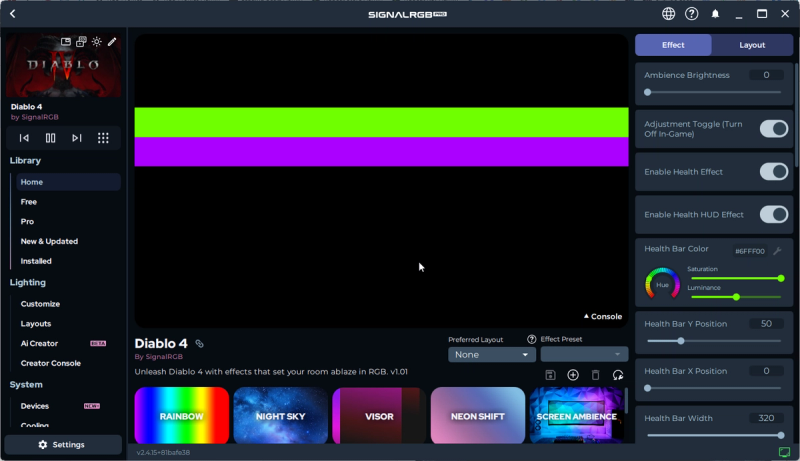Viewport: 800px width, 461px height.
Task: Add a new effect preset with plus icon
Action: (573, 375)
